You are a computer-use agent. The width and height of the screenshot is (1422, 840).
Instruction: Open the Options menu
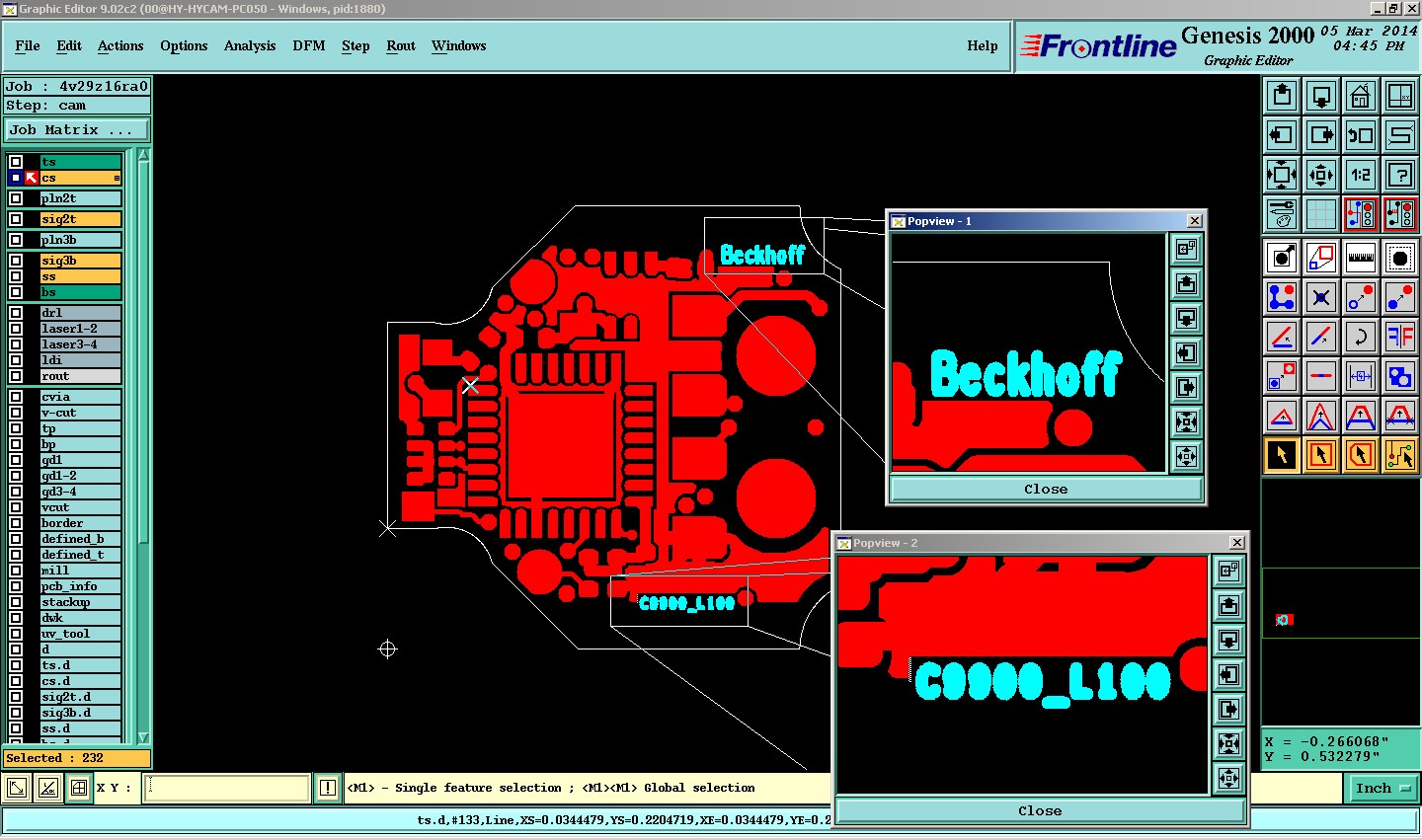tap(184, 45)
